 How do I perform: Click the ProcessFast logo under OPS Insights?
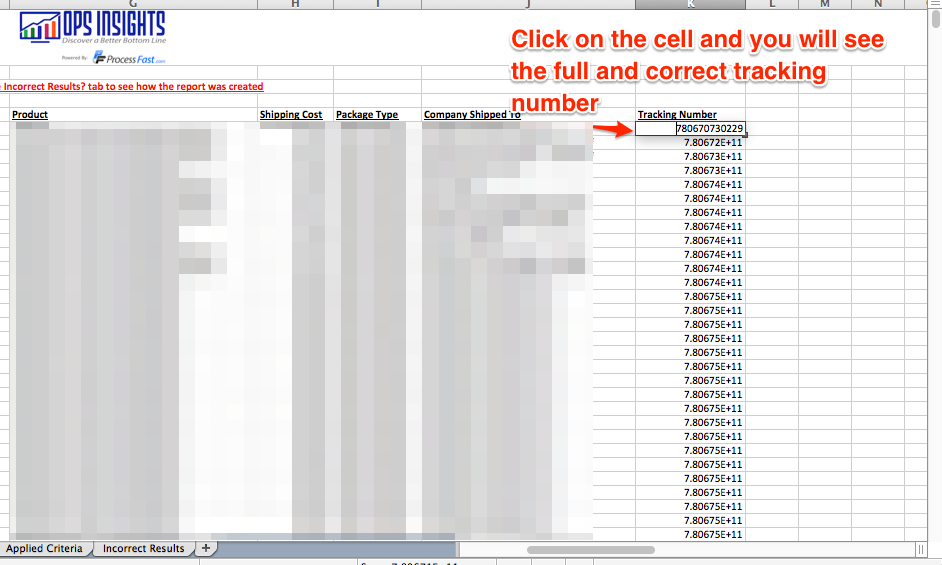point(128,59)
